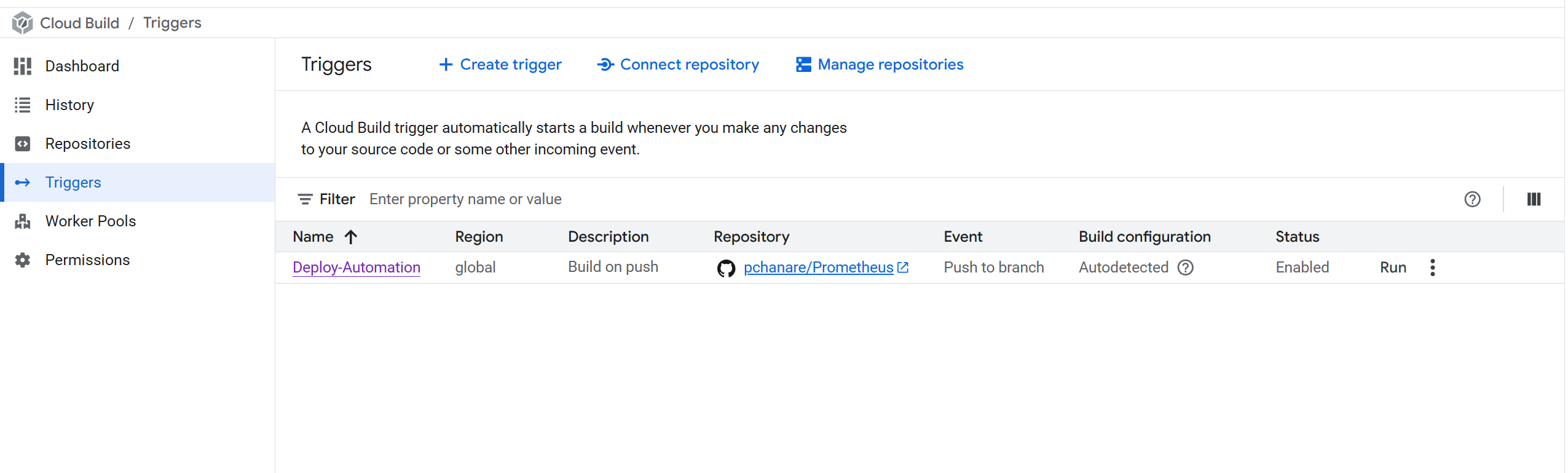Click the GitHub icon beside pchanare/Prometheus
Screen dimensions: 1568x473
[726, 268]
